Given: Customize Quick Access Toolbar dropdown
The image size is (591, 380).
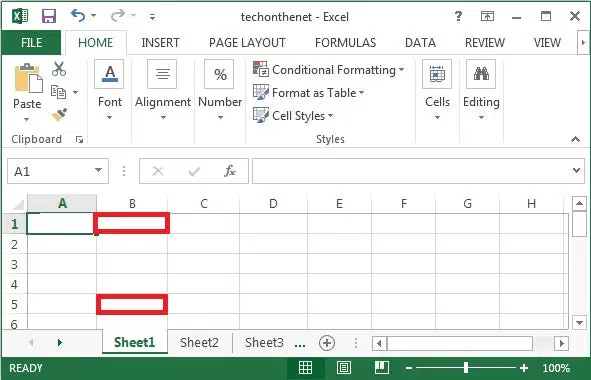Looking at the screenshot, I should click(x=152, y=17).
